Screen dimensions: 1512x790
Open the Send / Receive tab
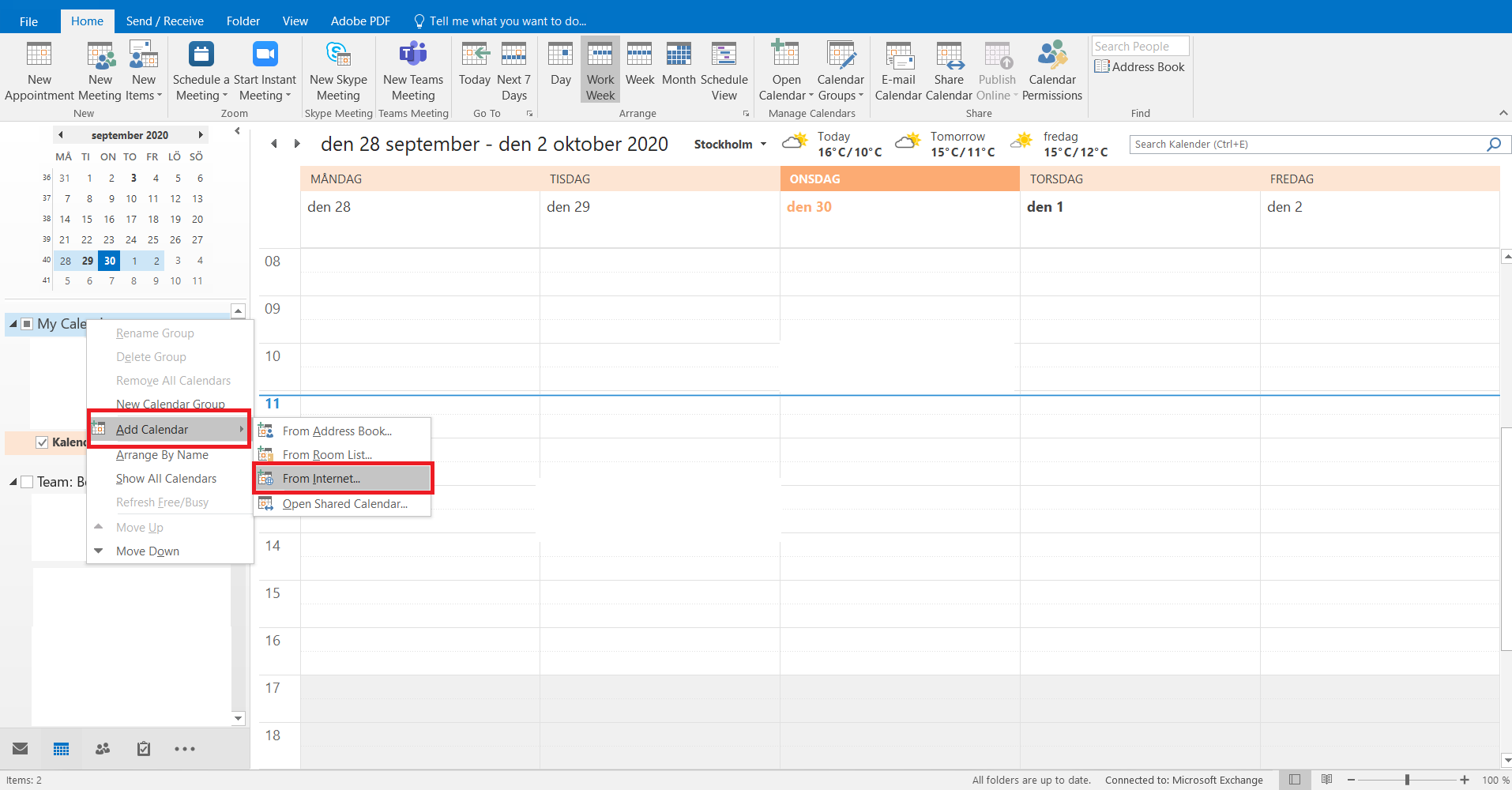164,21
